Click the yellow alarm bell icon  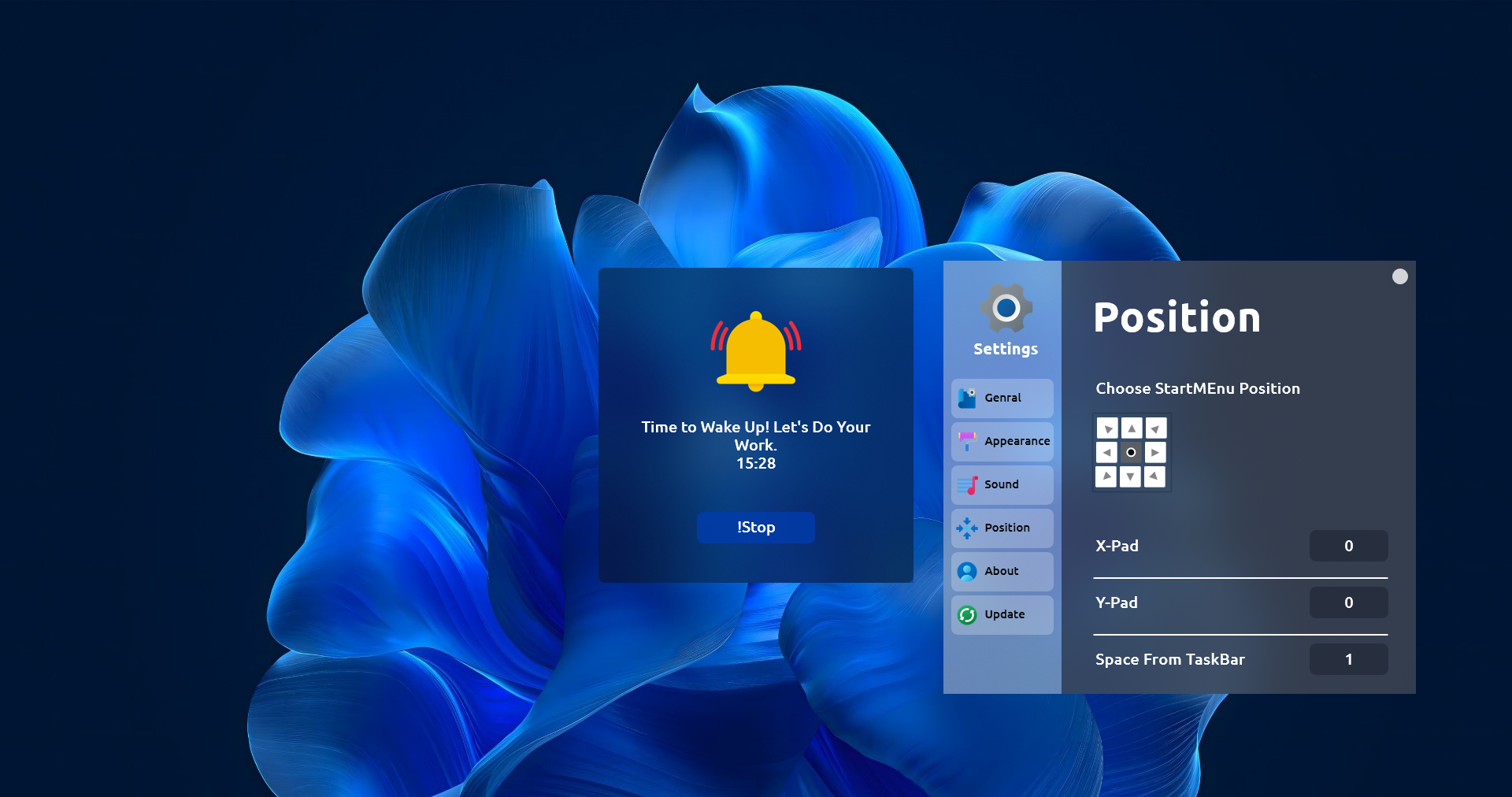(756, 351)
